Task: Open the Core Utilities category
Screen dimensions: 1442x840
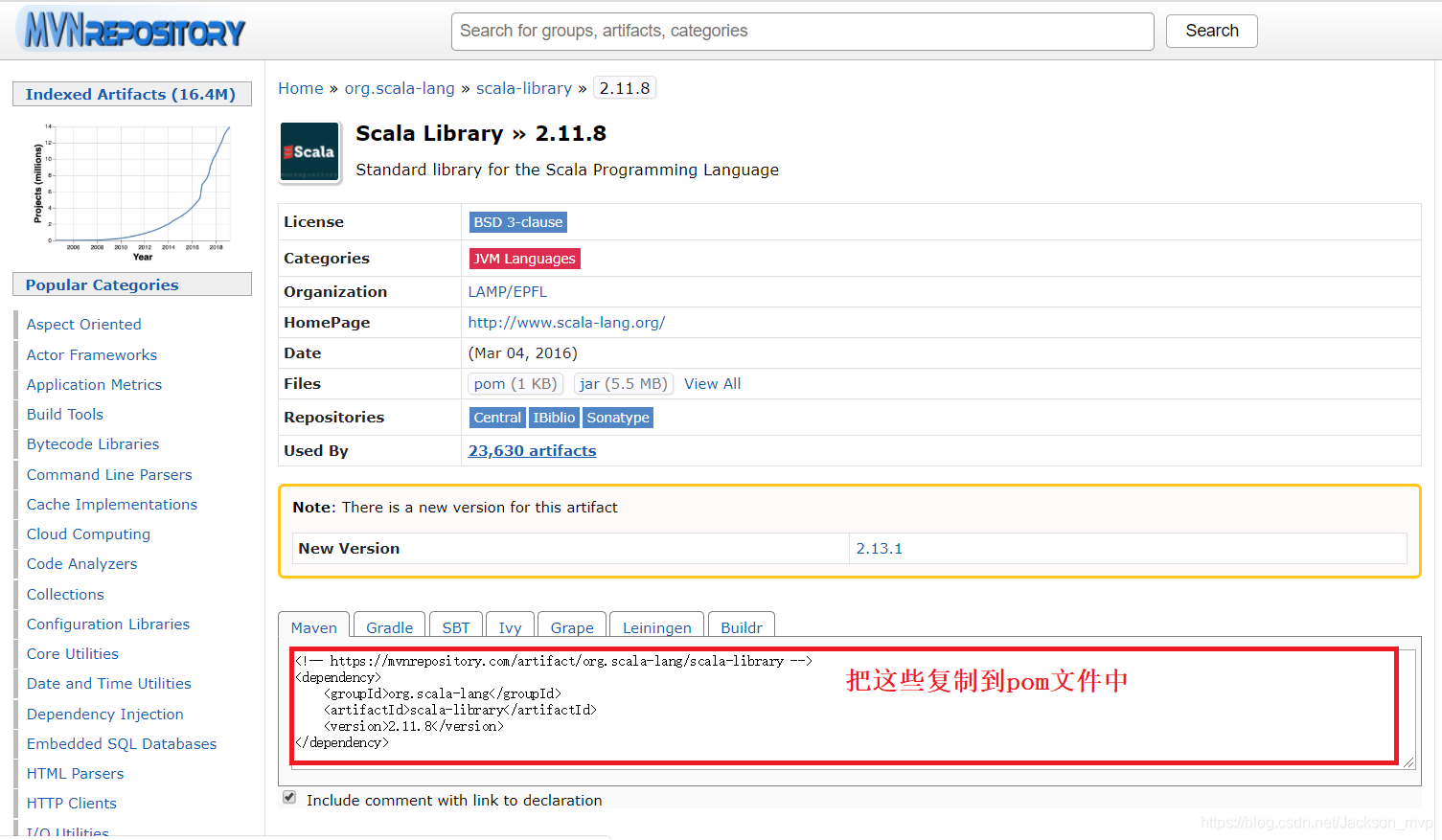Action: coord(73,653)
